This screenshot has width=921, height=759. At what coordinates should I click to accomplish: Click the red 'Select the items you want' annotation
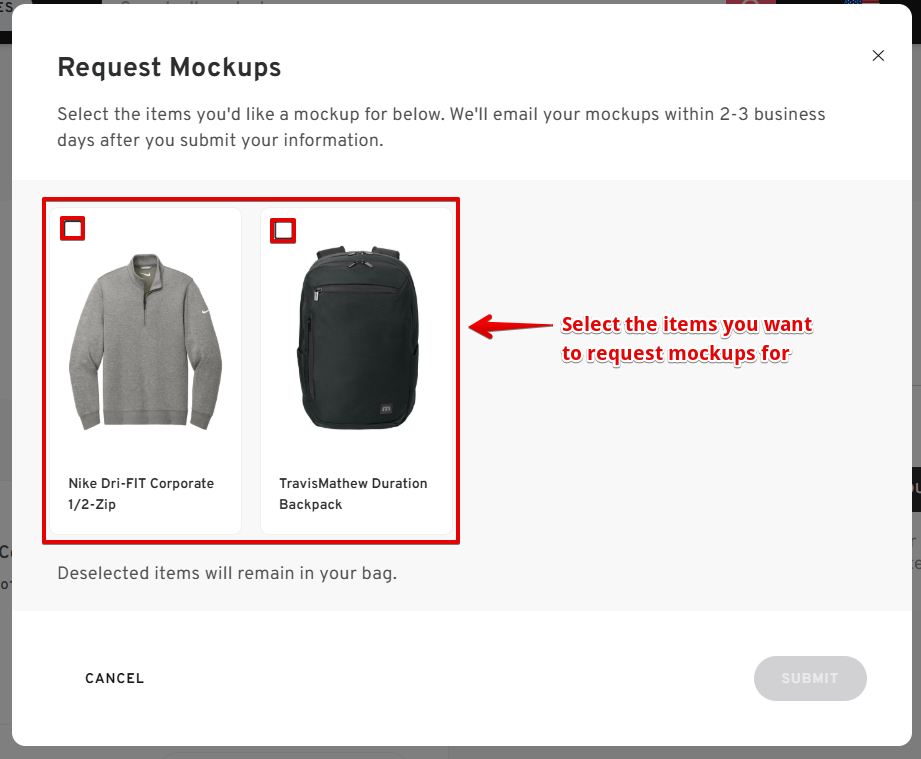pyautogui.click(x=687, y=339)
